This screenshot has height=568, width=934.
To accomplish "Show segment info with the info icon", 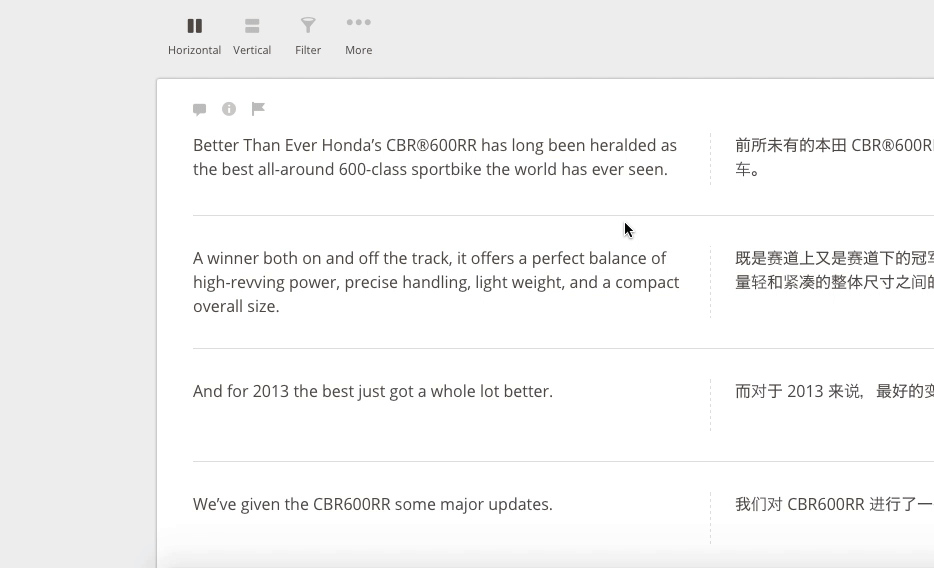I will pos(229,109).
